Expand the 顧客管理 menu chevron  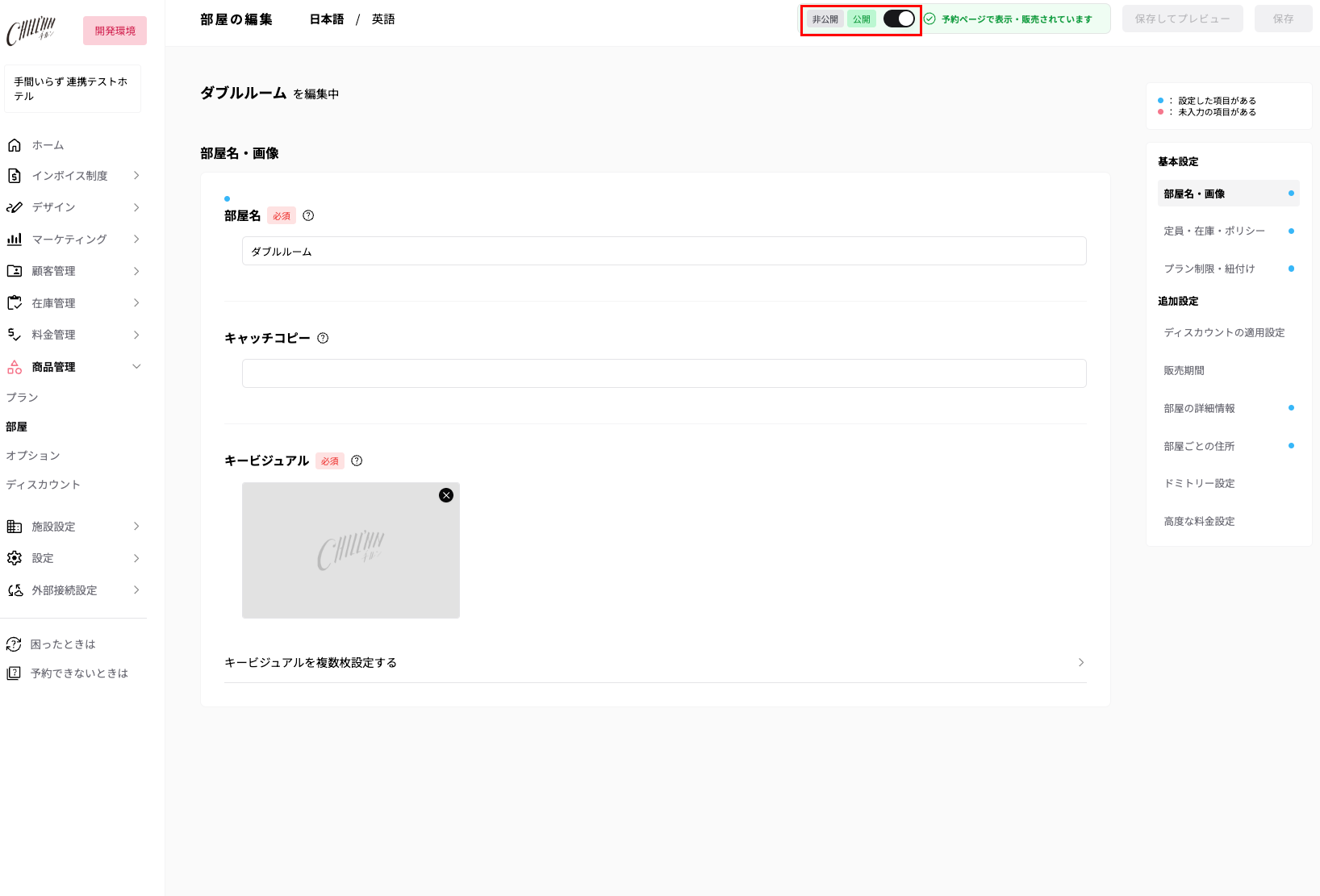(x=136, y=271)
